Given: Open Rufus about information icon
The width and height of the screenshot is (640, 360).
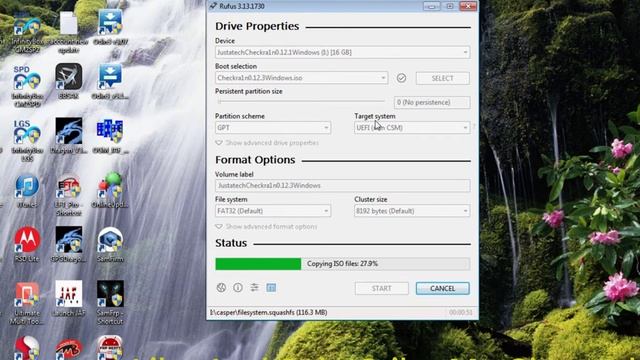Looking at the screenshot, I should [238, 288].
